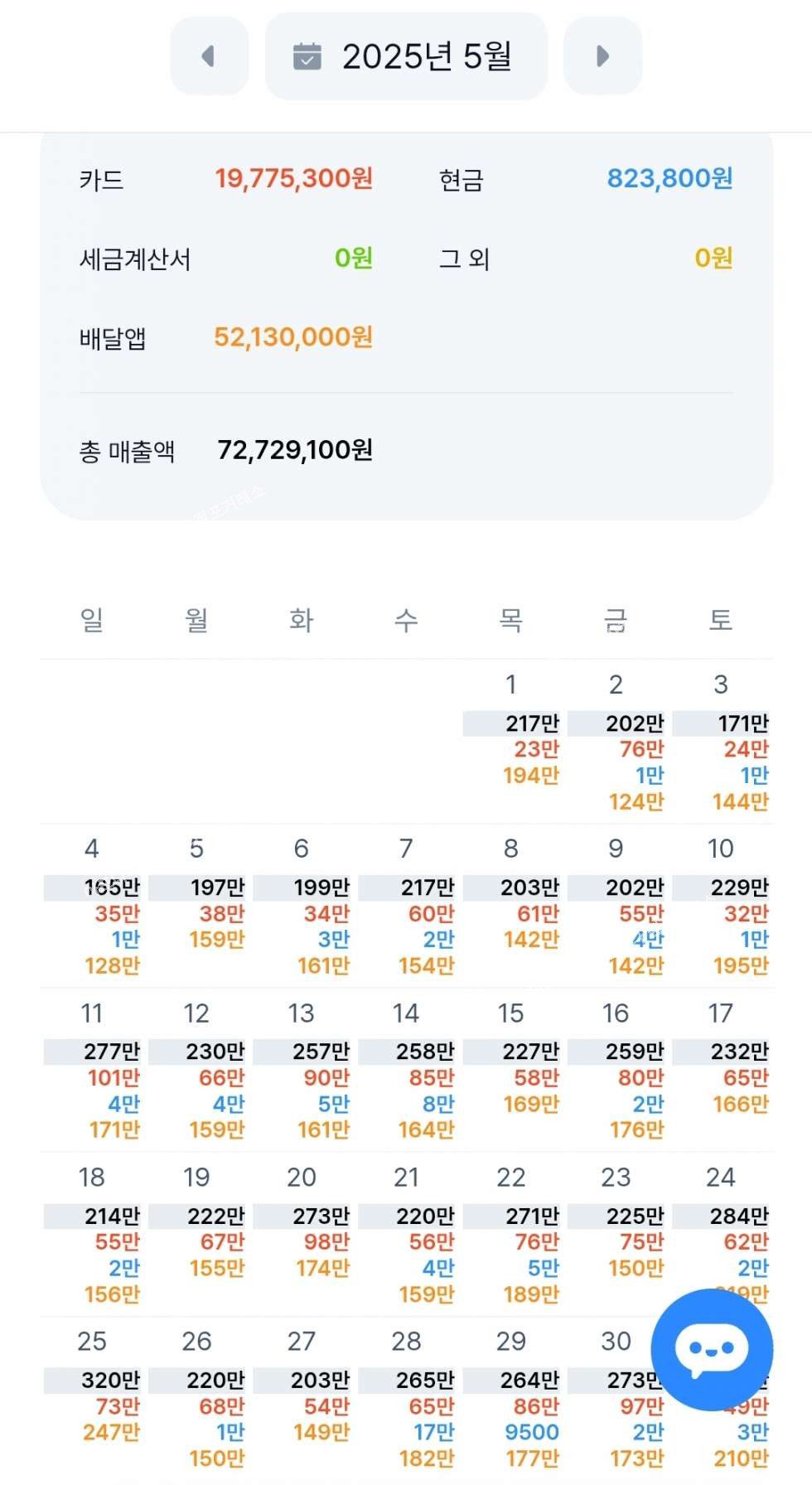
Task: Select the 25th showing 320만 total
Action: click(93, 1395)
